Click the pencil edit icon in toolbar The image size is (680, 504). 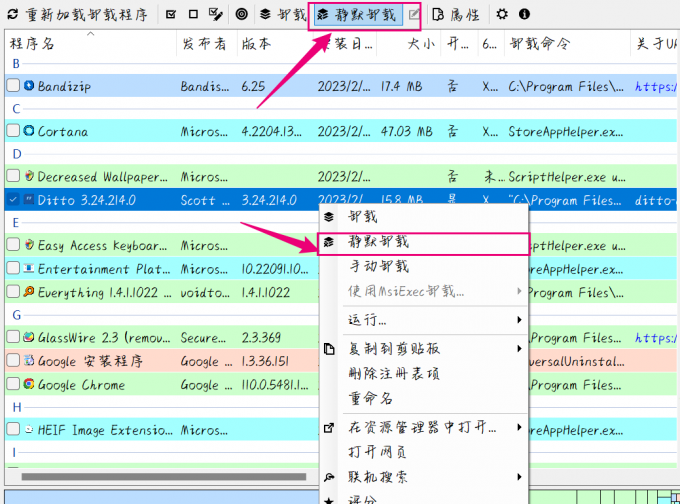(414, 15)
